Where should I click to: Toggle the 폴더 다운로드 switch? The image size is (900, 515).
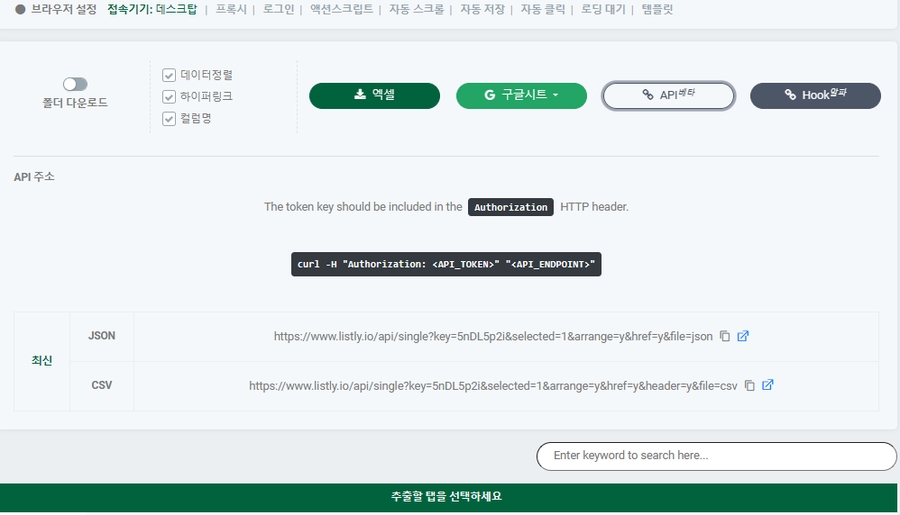click(75, 84)
